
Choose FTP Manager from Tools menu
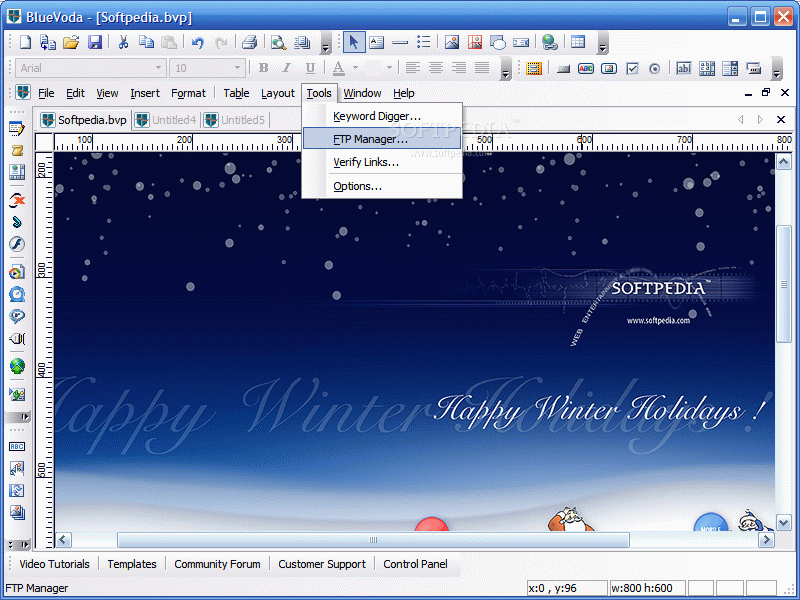[370, 139]
